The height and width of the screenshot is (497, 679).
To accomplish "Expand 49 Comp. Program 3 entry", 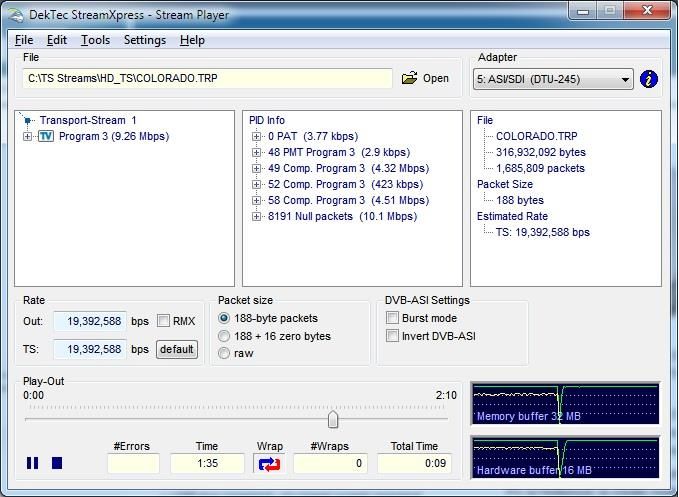I will tap(256, 168).
